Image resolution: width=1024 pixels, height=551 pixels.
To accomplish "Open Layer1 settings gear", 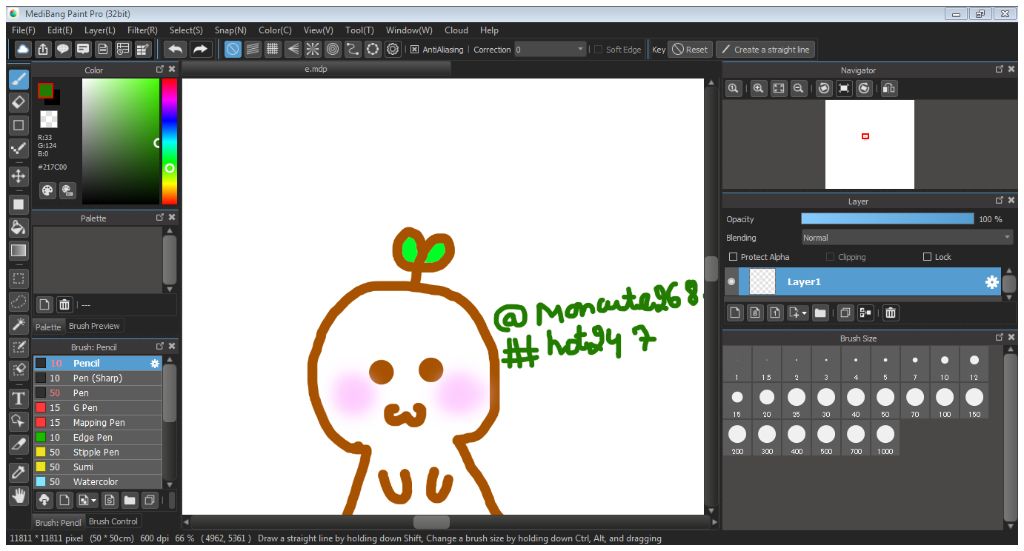I will coord(991,282).
